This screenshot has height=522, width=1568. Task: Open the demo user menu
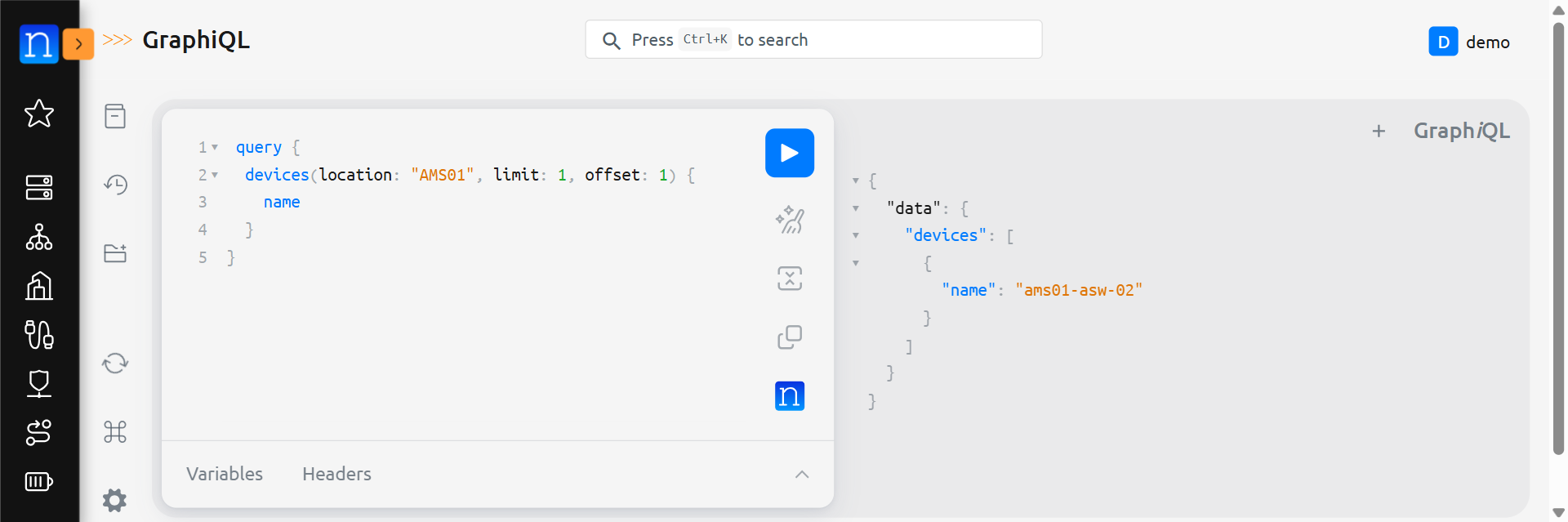click(1469, 42)
